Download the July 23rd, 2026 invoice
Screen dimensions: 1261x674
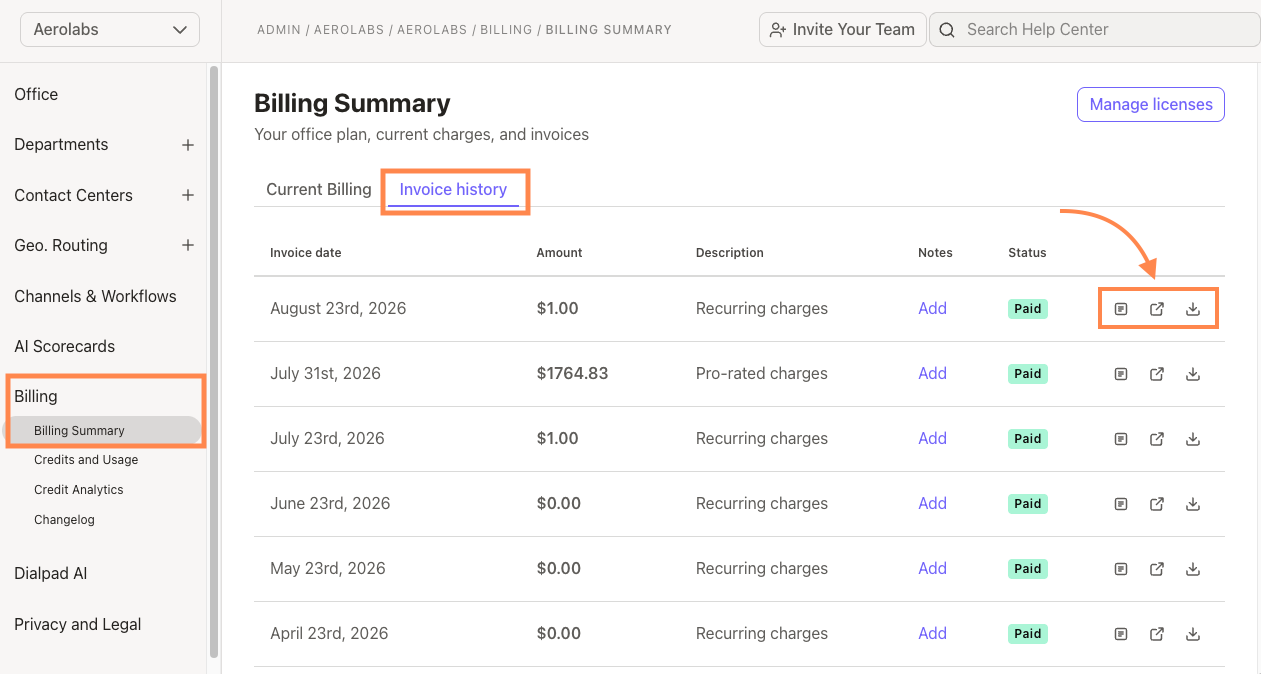1193,439
